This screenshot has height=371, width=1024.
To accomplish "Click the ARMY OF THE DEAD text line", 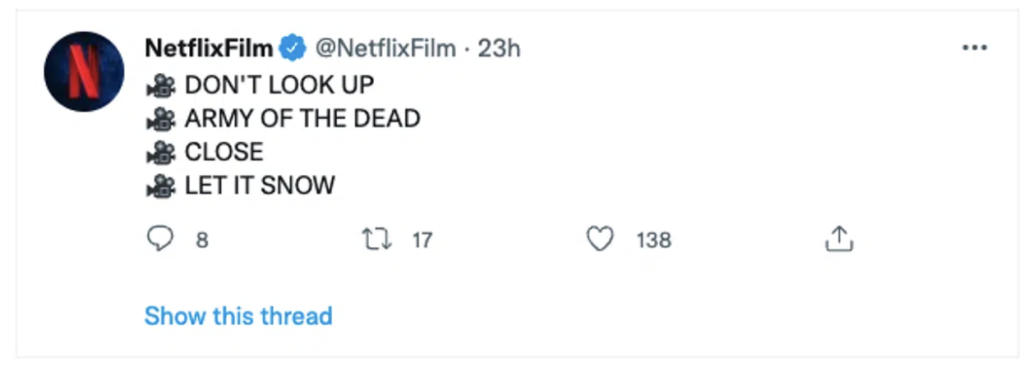I will click(302, 119).
